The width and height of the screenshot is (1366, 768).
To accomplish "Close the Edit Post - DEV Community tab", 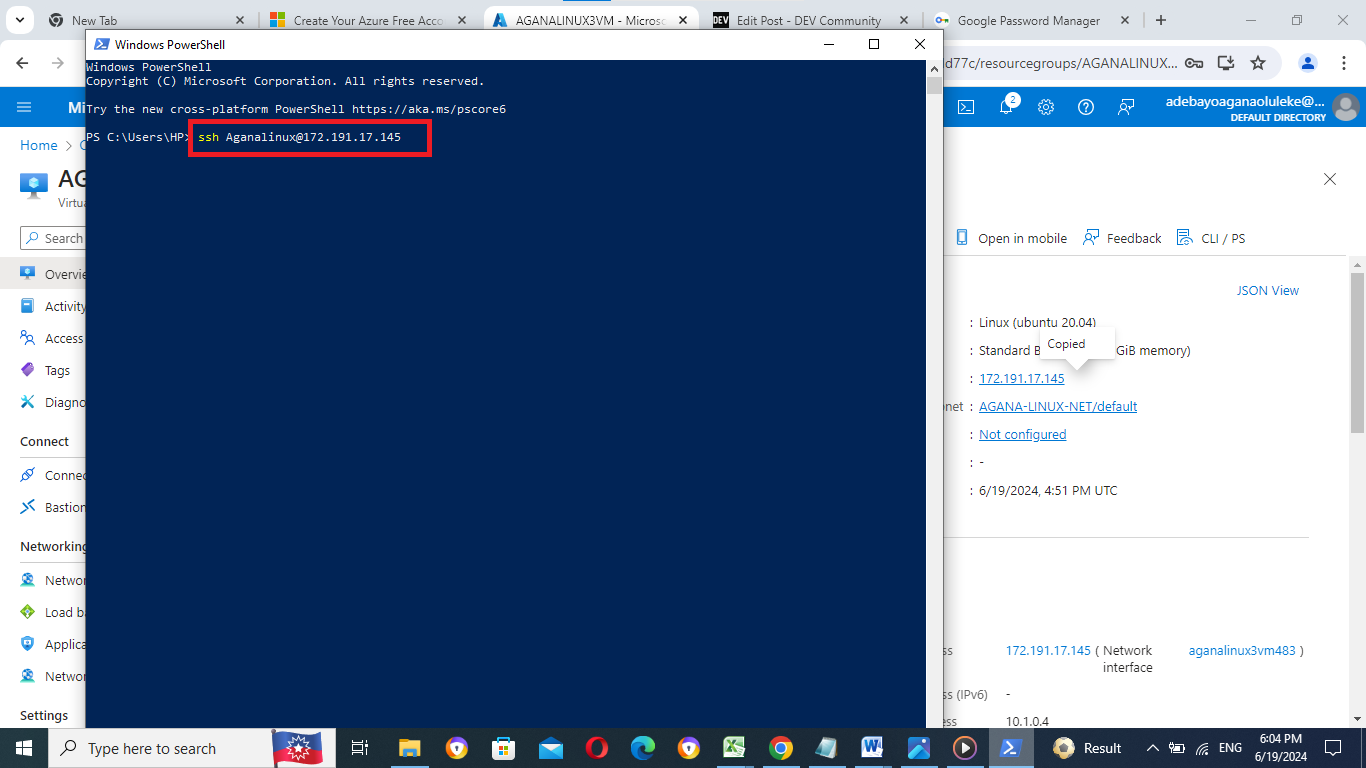I will 903,20.
